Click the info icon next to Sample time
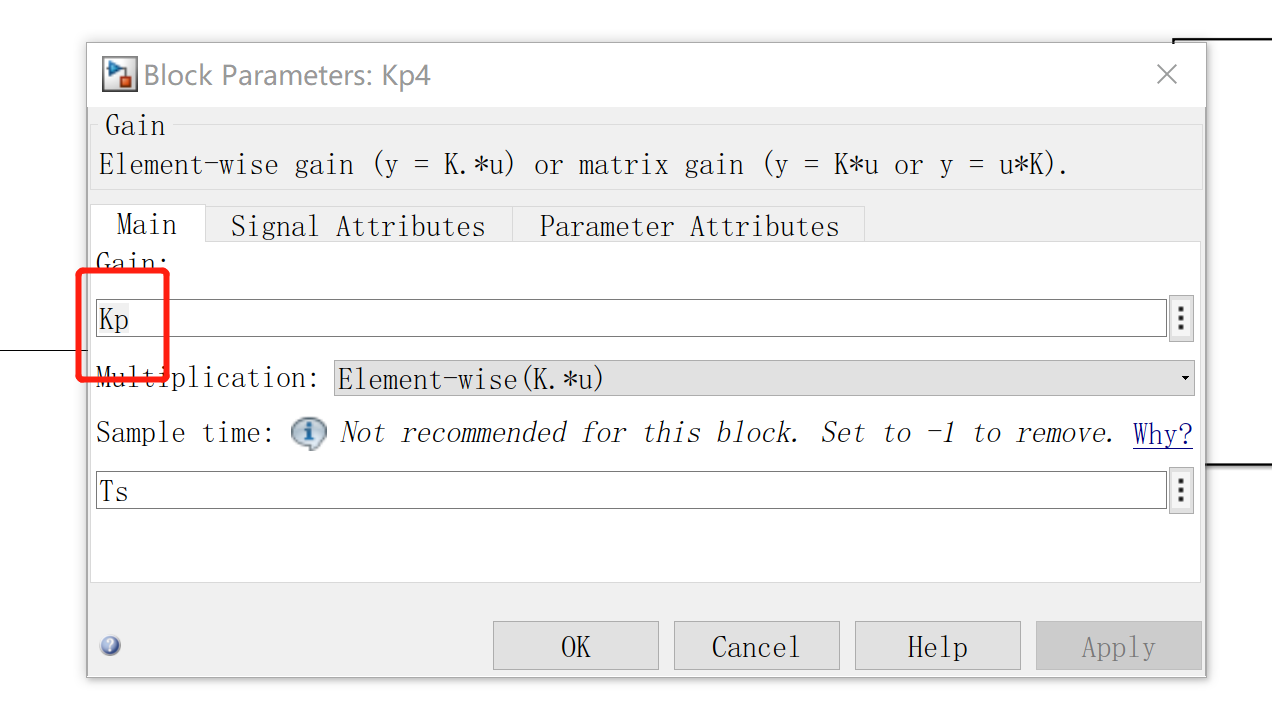Viewport: 1272px width, 725px height. [309, 433]
